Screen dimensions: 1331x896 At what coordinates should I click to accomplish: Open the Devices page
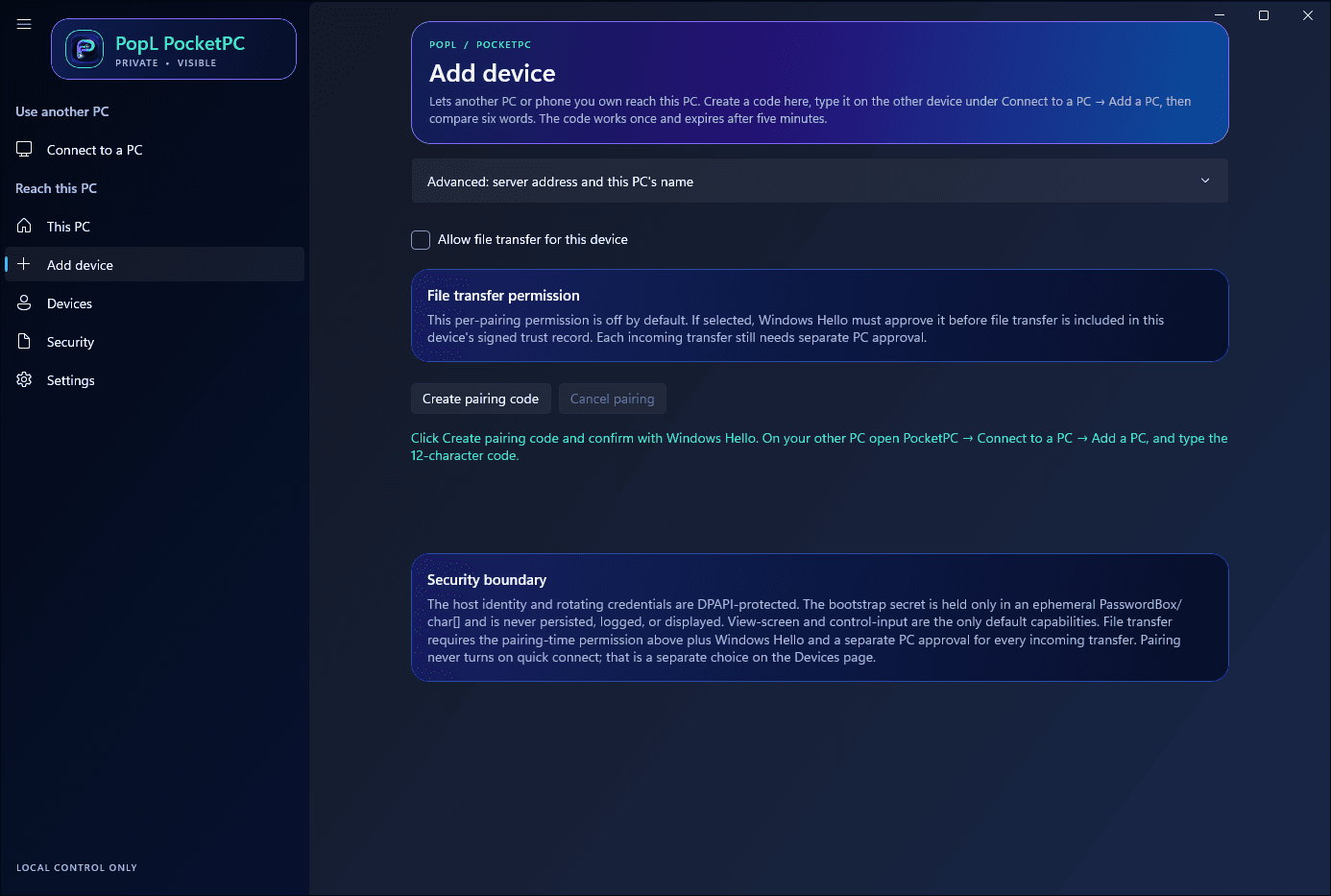click(155, 303)
